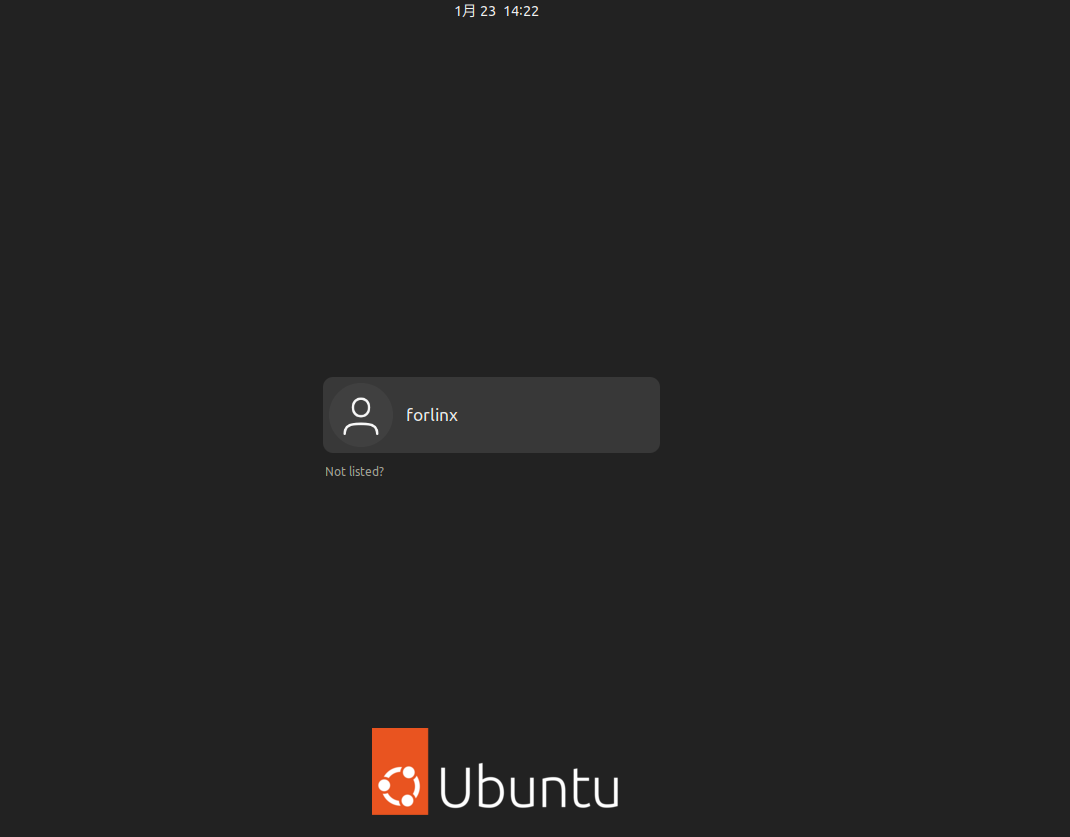Click the forlinx user avatar icon
Screen dimensions: 1070x837
pyautogui.click(x=361, y=415)
